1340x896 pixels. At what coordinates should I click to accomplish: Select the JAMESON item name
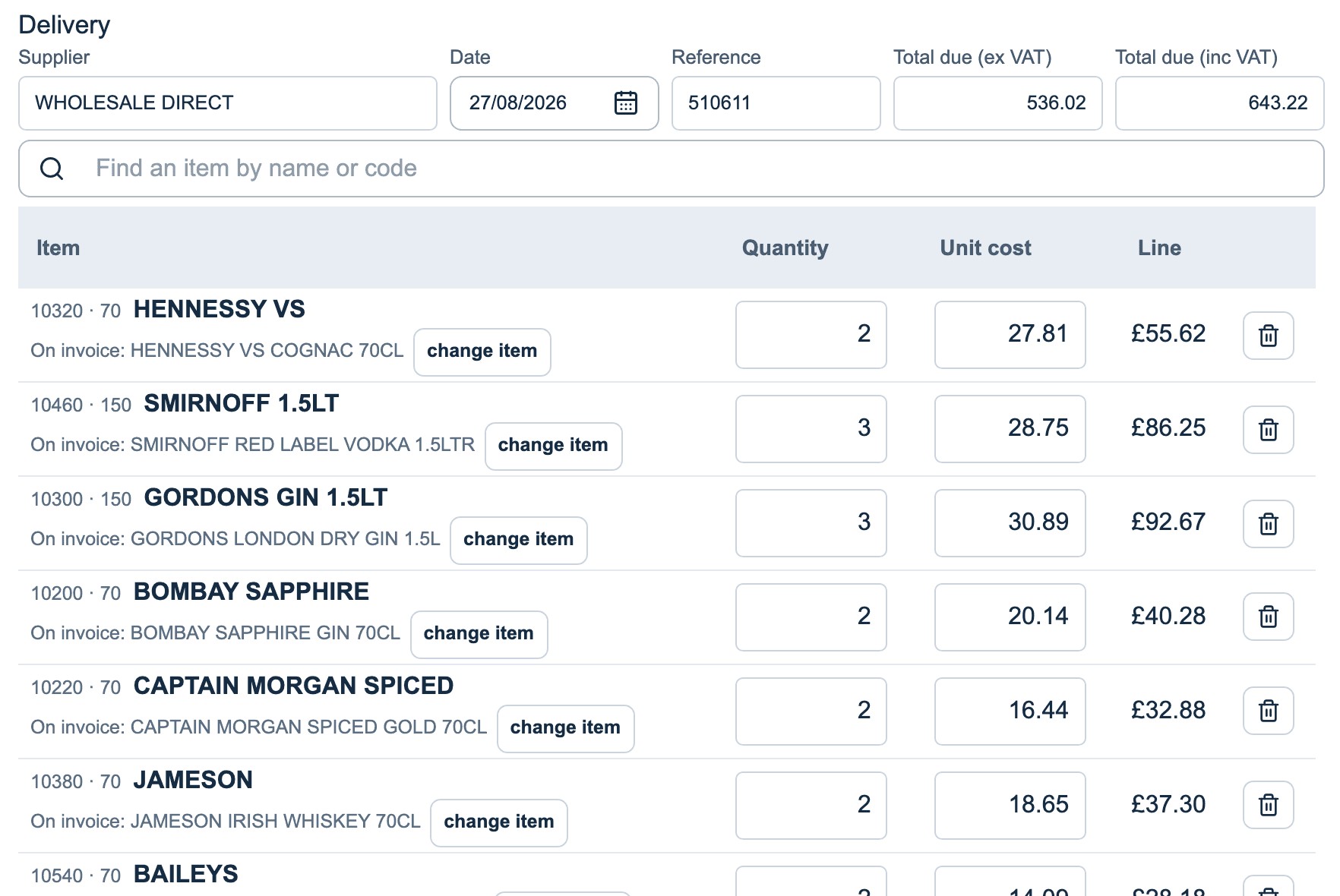(193, 780)
